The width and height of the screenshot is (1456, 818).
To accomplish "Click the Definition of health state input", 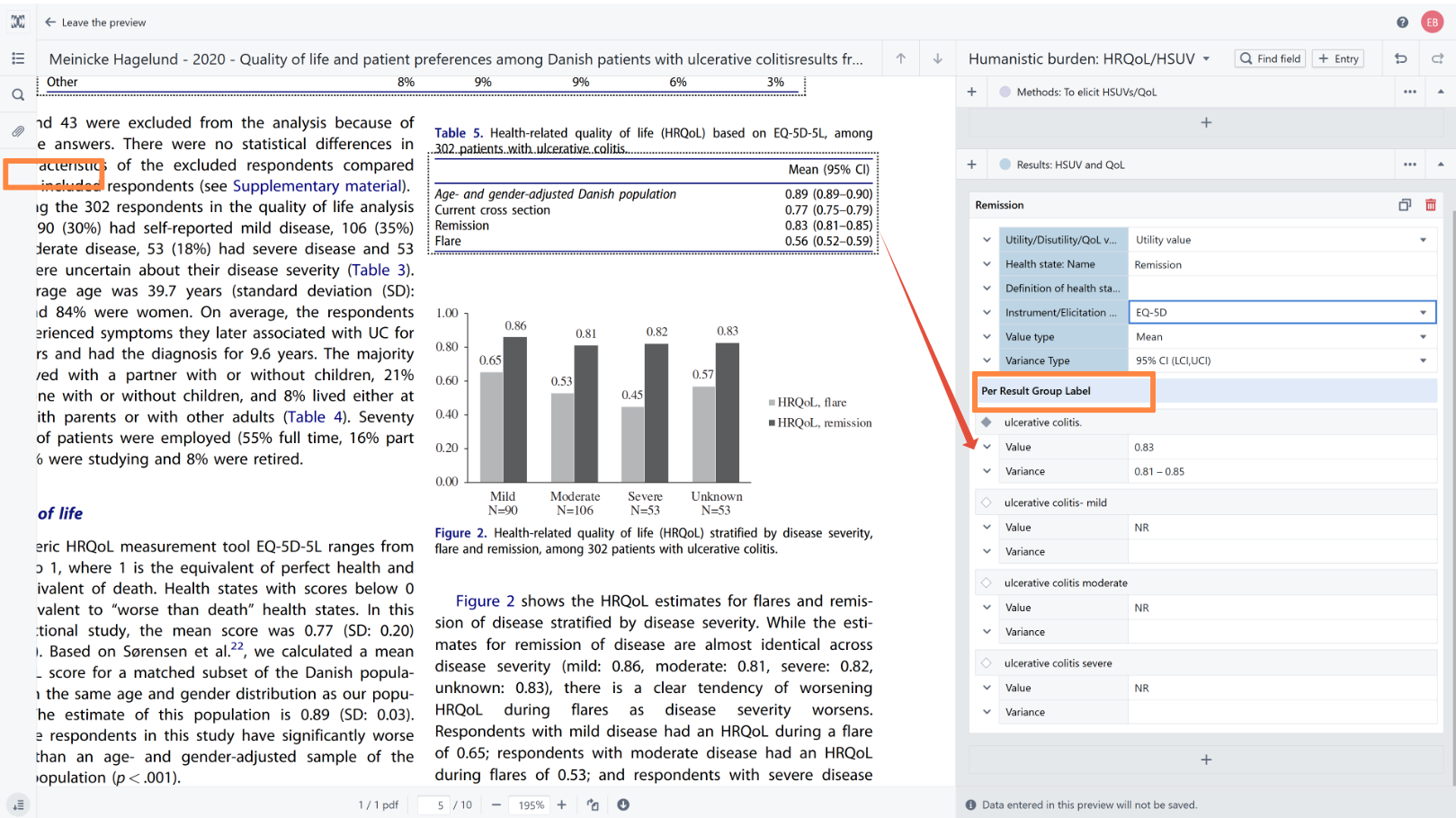I will [1282, 289].
